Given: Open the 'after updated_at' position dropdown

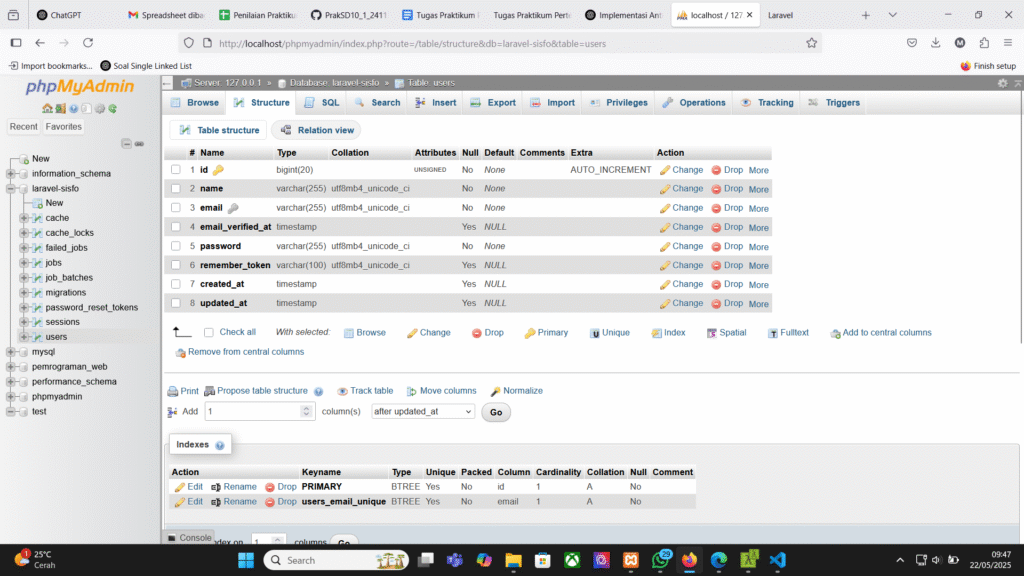Looking at the screenshot, I should pos(422,411).
